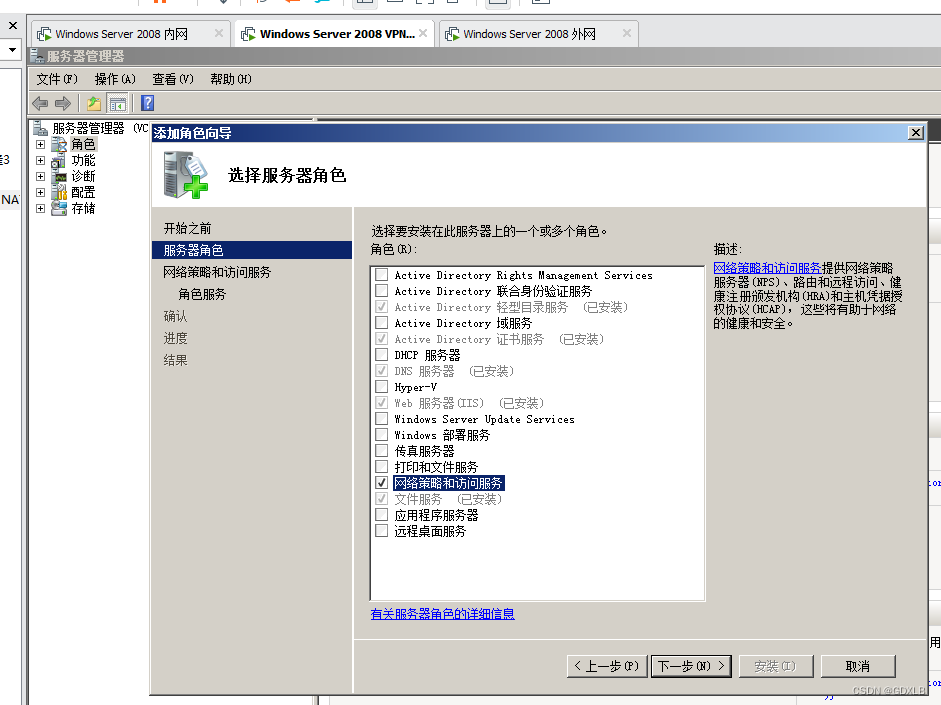
Task: Check Active Directory 联合身份验证服务
Action: click(x=382, y=291)
